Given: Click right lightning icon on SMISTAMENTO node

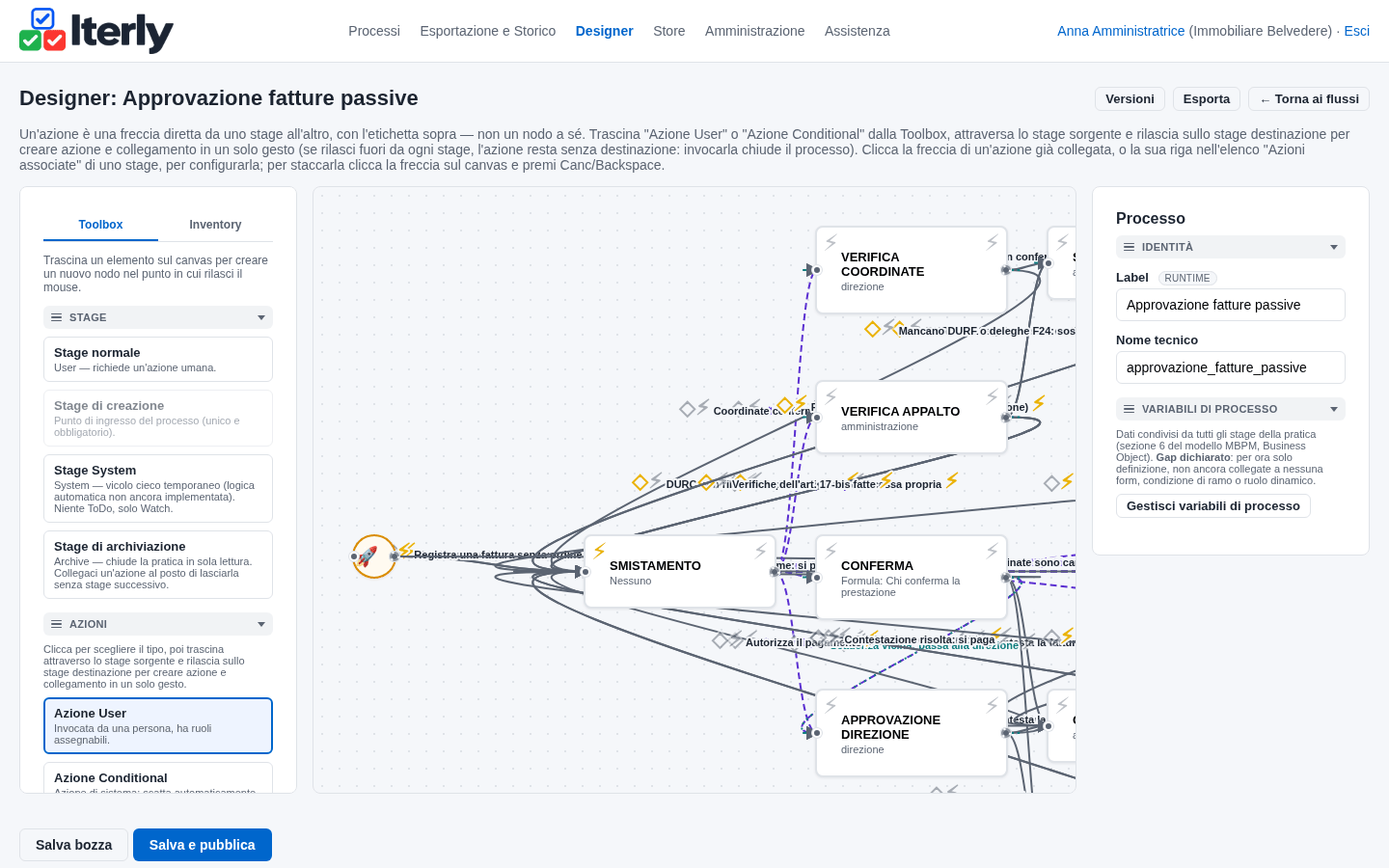Looking at the screenshot, I should click(x=760, y=551).
